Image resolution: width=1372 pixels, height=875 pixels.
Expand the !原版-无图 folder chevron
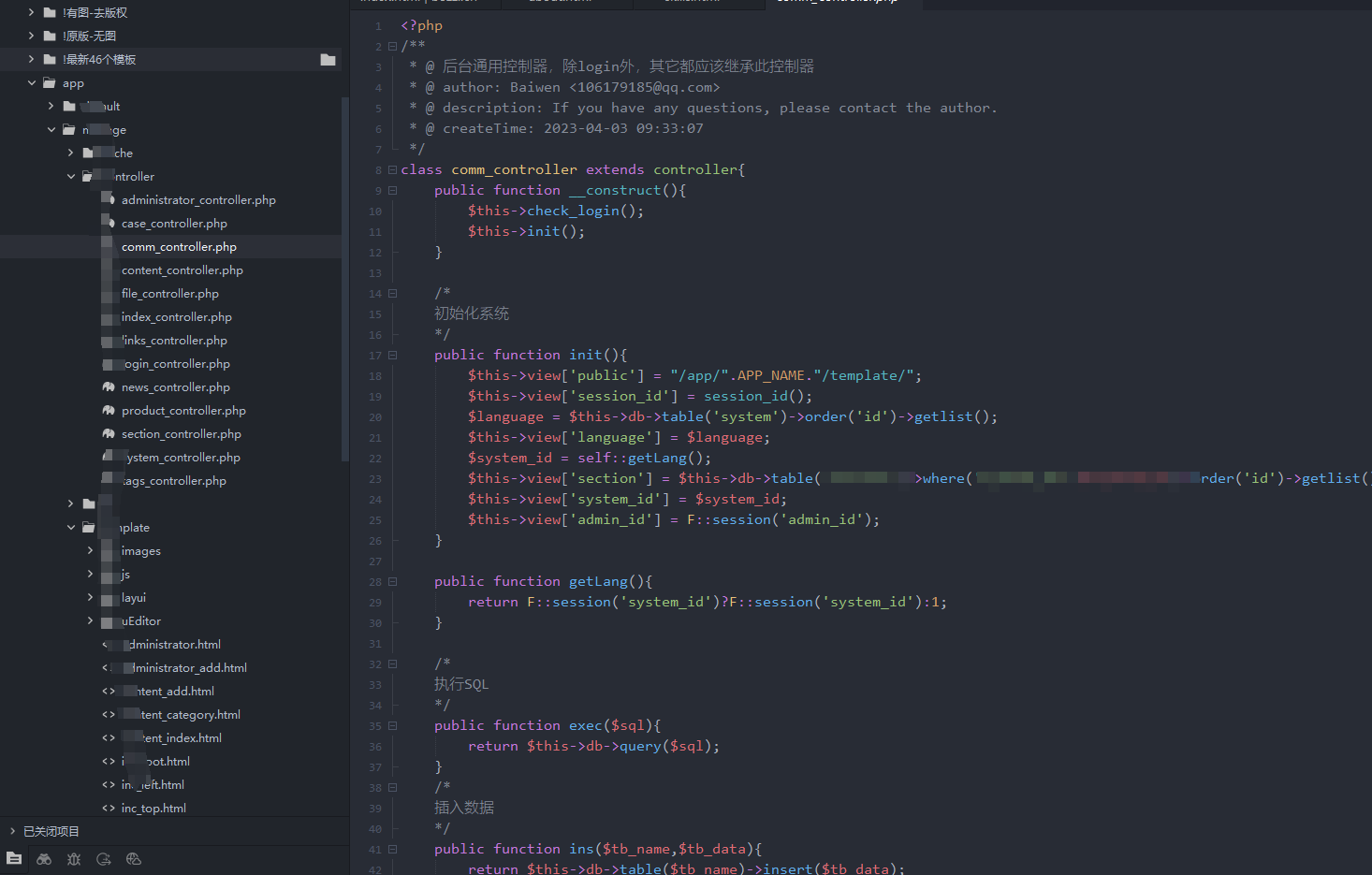(x=31, y=36)
